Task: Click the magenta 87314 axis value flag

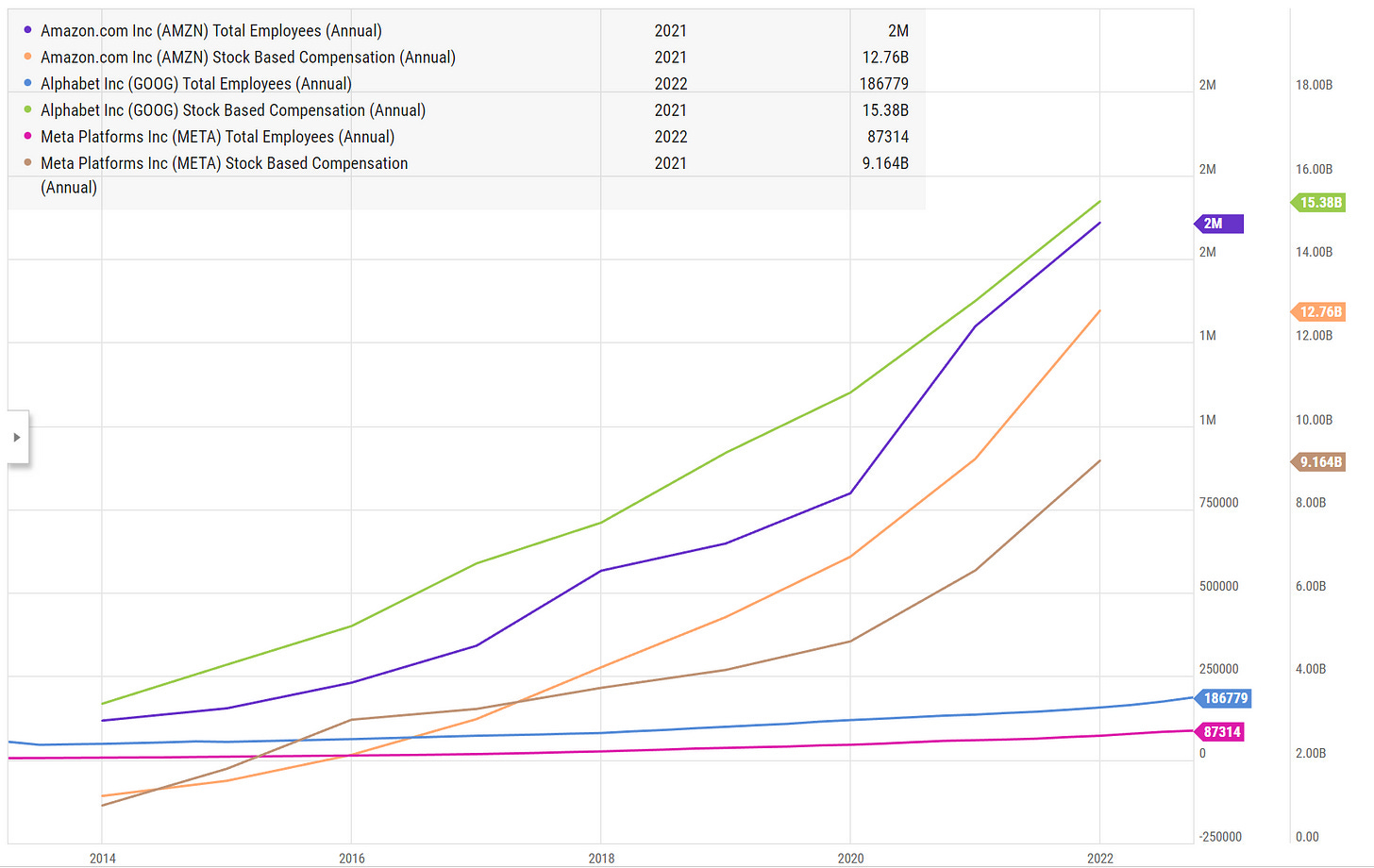Action: (x=1219, y=732)
